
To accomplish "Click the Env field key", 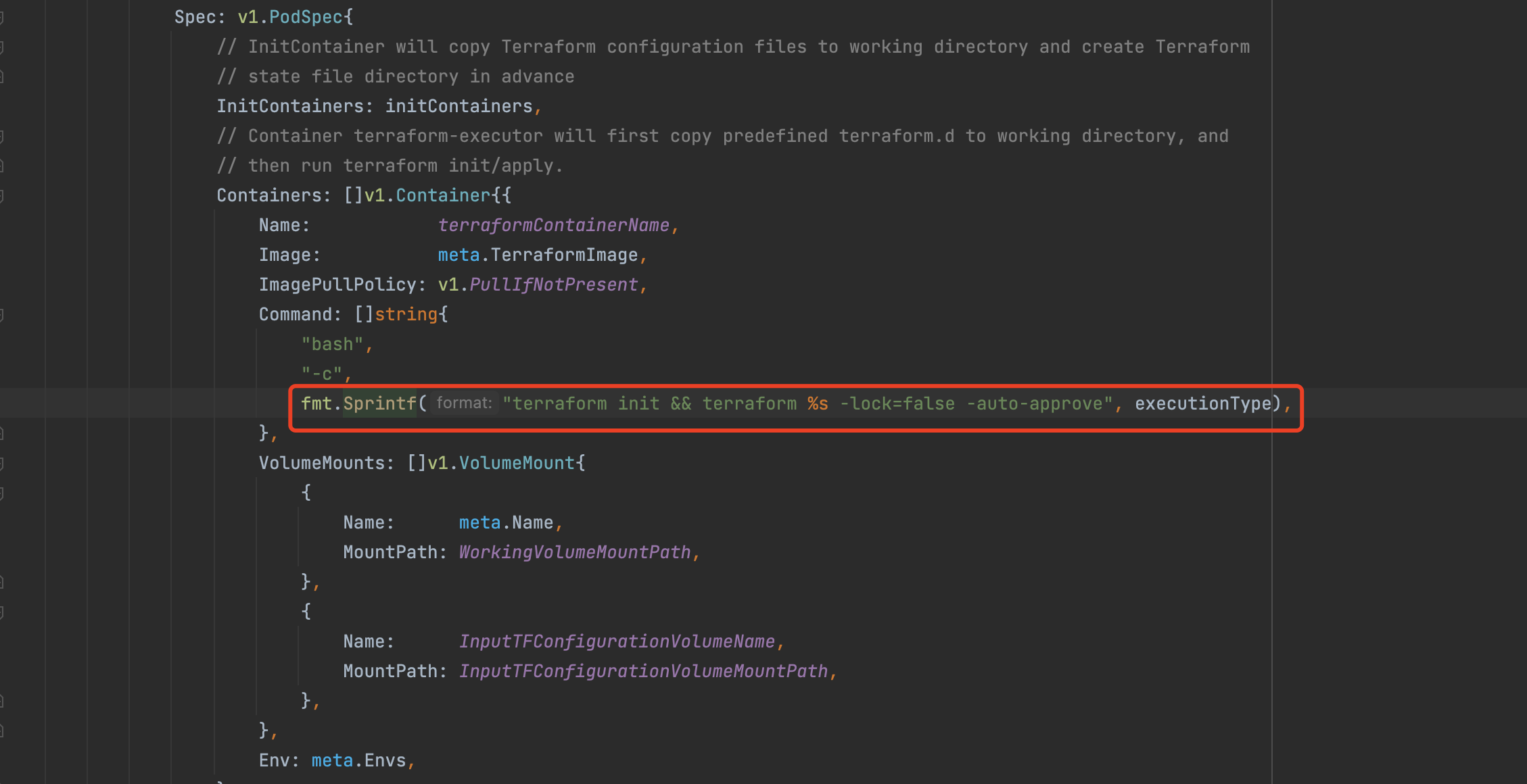I will click(274, 760).
